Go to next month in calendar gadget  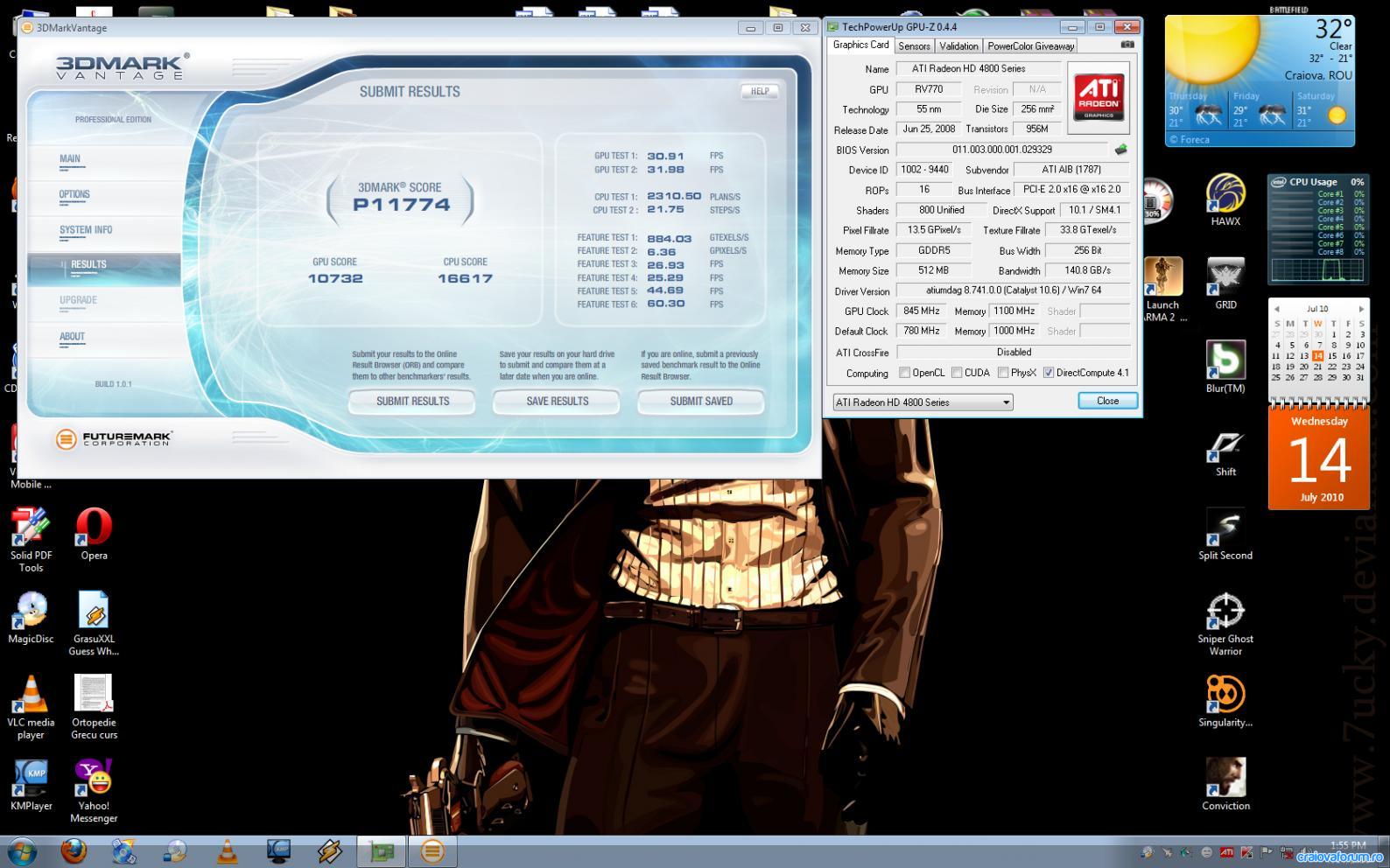(1360, 309)
